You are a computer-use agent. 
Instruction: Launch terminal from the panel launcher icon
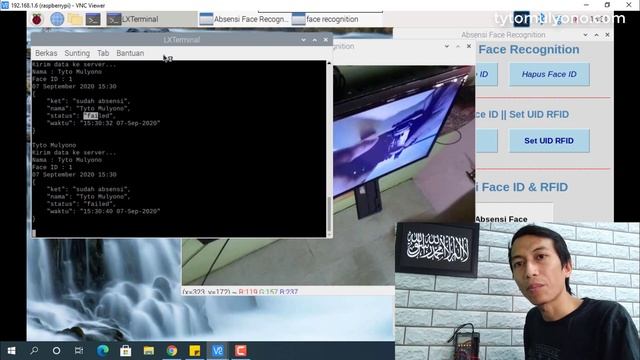[93, 19]
